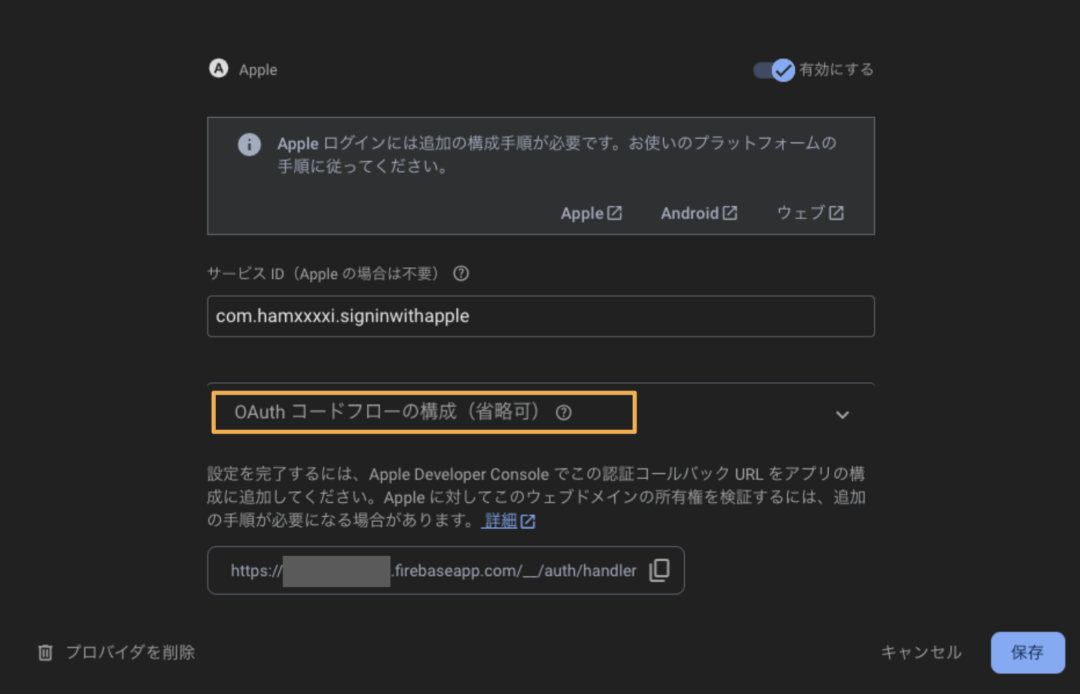This screenshot has height=694, width=1080.
Task: Click プロバイダを削除 to delete the provider
Action: 116,652
